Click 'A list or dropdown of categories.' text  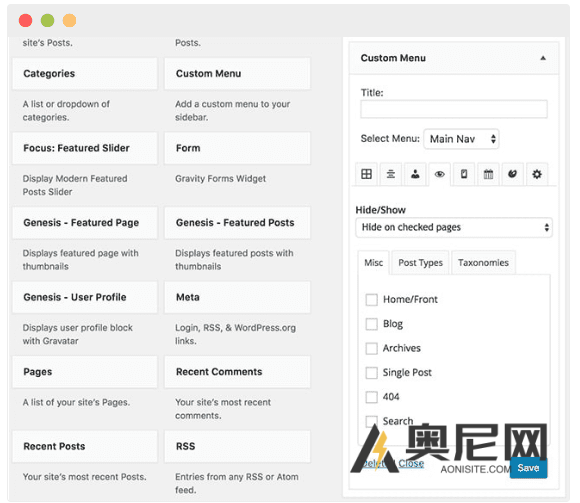pos(66,111)
